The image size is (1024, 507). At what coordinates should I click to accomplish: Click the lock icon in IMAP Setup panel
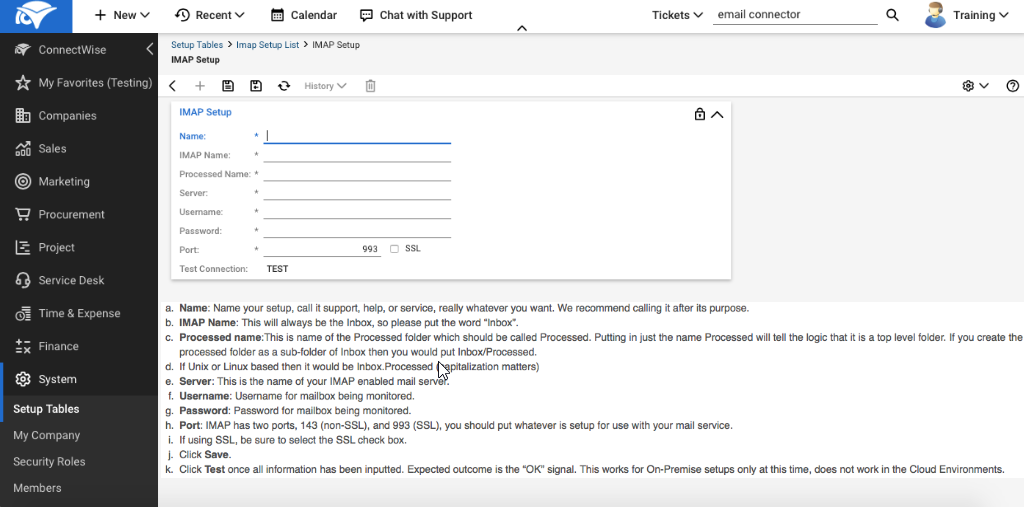(699, 114)
